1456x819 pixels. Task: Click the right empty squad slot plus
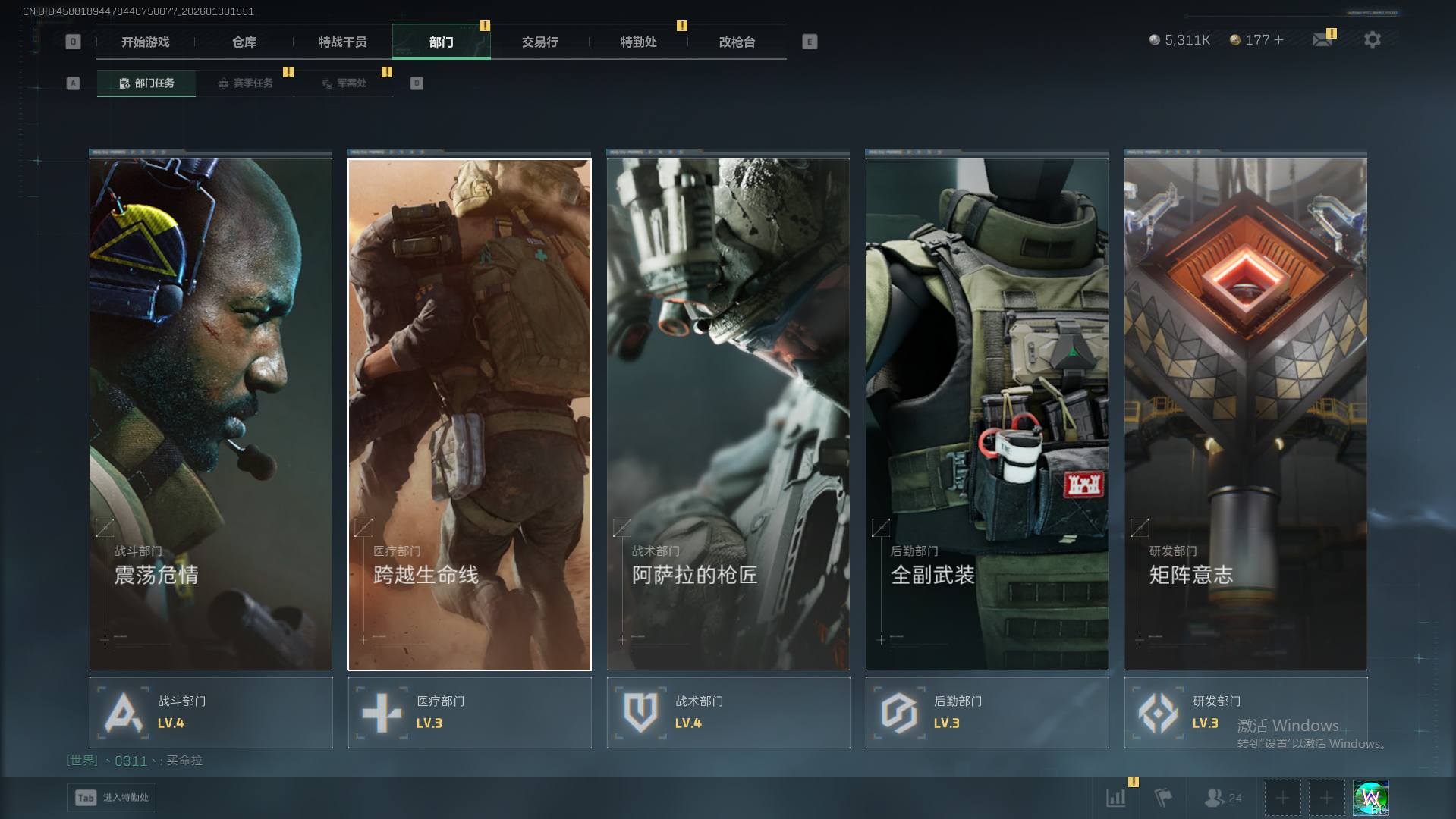(x=1326, y=798)
